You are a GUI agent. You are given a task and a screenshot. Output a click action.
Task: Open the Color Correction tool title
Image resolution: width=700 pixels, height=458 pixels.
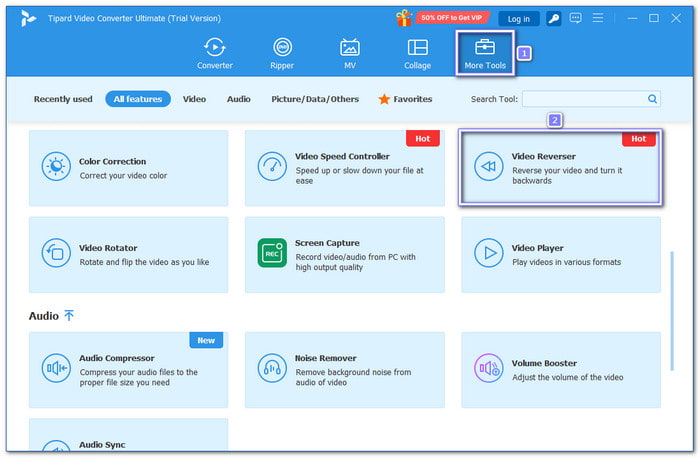pyautogui.click(x=112, y=162)
